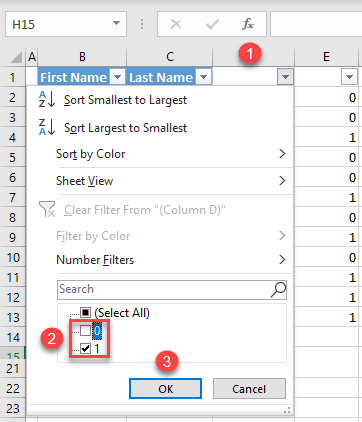This screenshot has width=362, height=422.
Task: Click the Cancel button
Action: (249, 389)
